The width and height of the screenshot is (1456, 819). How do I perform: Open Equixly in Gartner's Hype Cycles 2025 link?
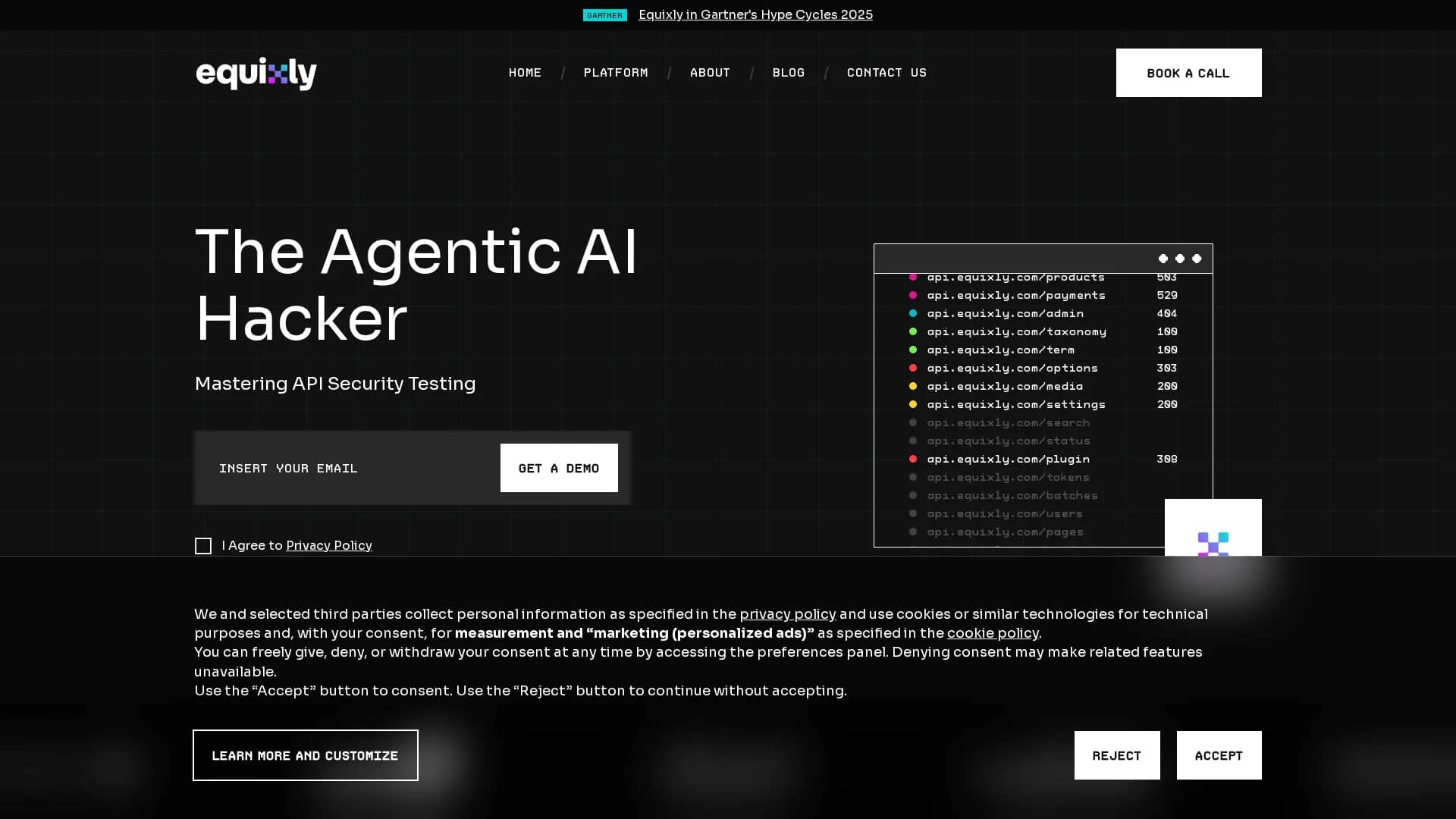(x=755, y=15)
